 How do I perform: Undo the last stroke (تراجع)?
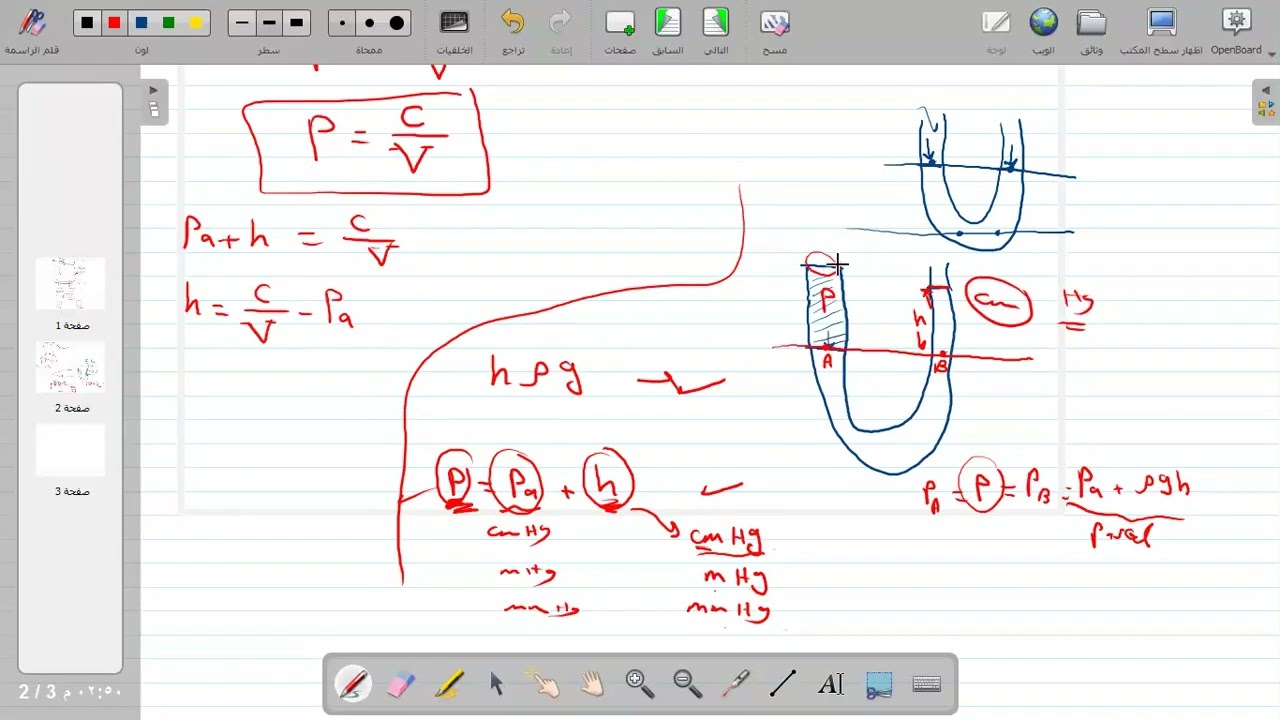tap(513, 23)
